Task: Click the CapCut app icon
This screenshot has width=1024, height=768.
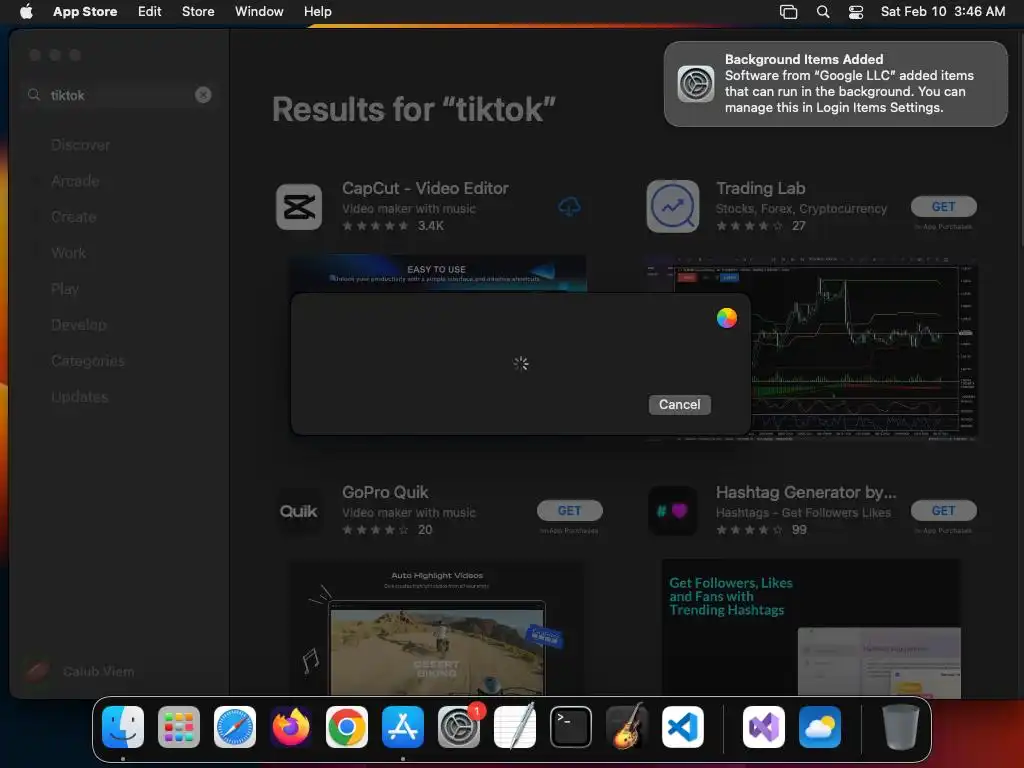Action: pos(299,207)
